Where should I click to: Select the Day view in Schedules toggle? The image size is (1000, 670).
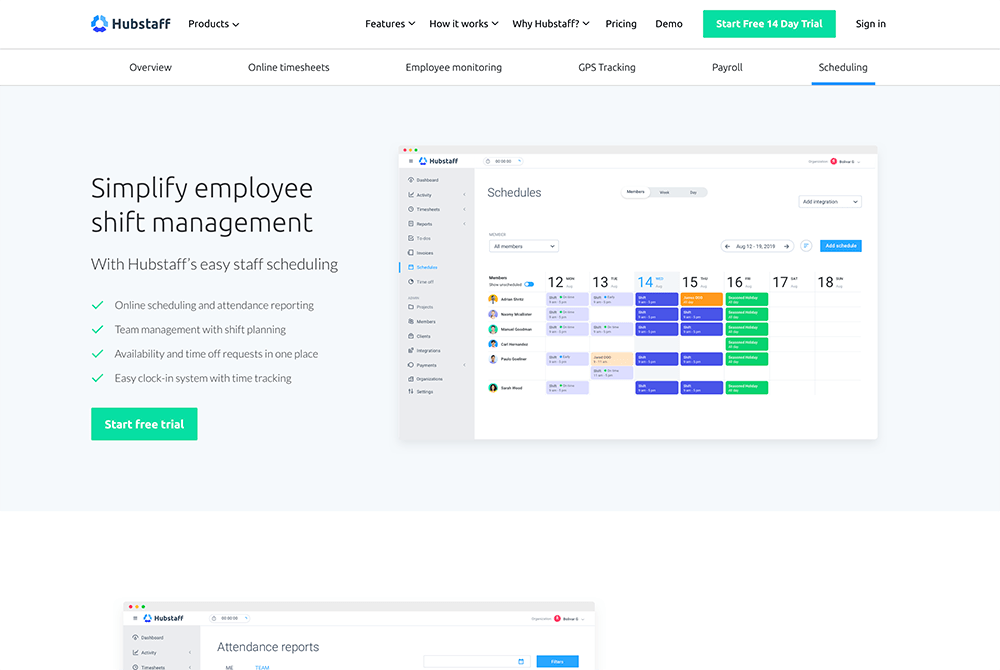[x=693, y=192]
